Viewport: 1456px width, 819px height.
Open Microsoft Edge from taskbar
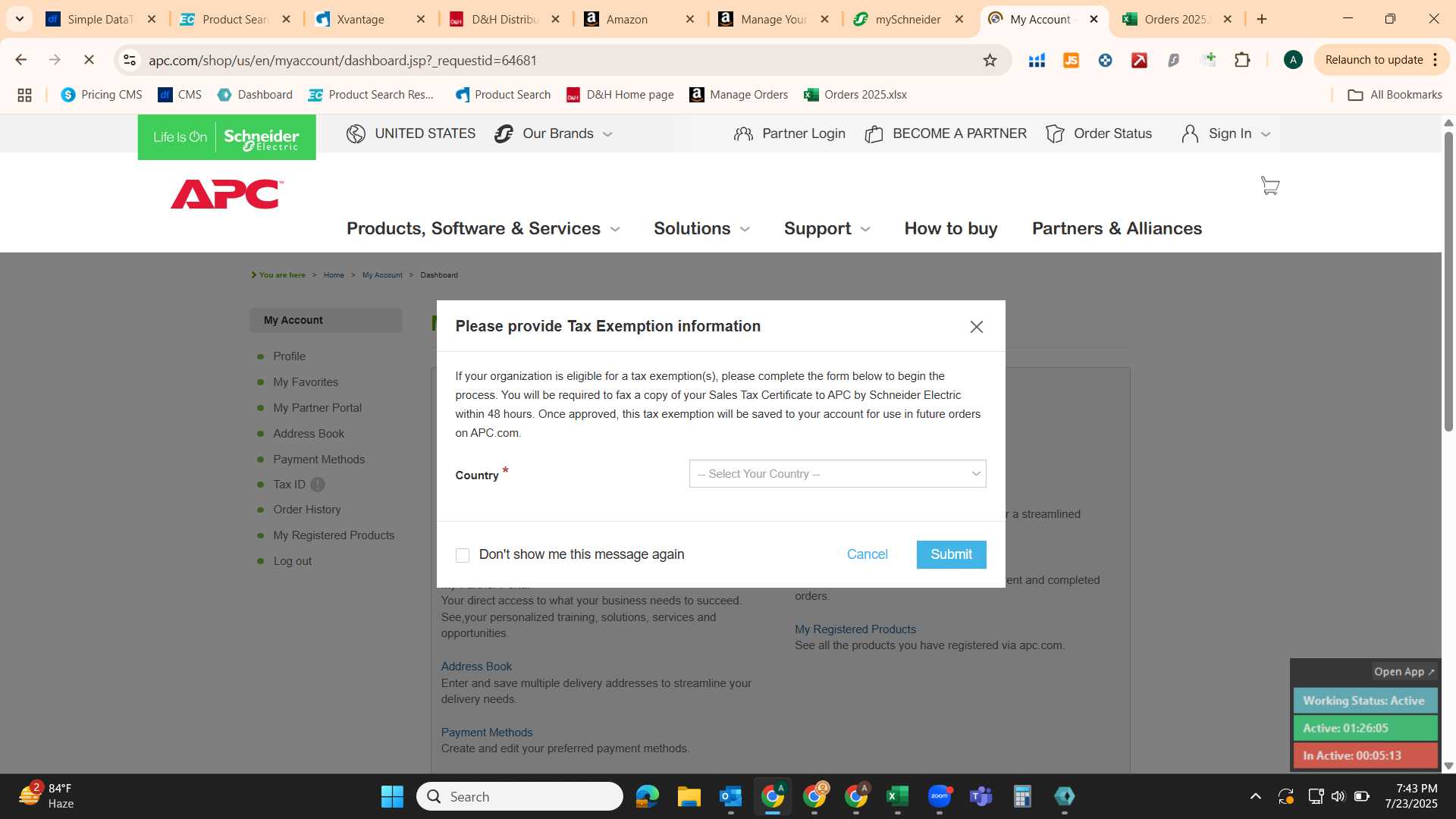[647, 796]
